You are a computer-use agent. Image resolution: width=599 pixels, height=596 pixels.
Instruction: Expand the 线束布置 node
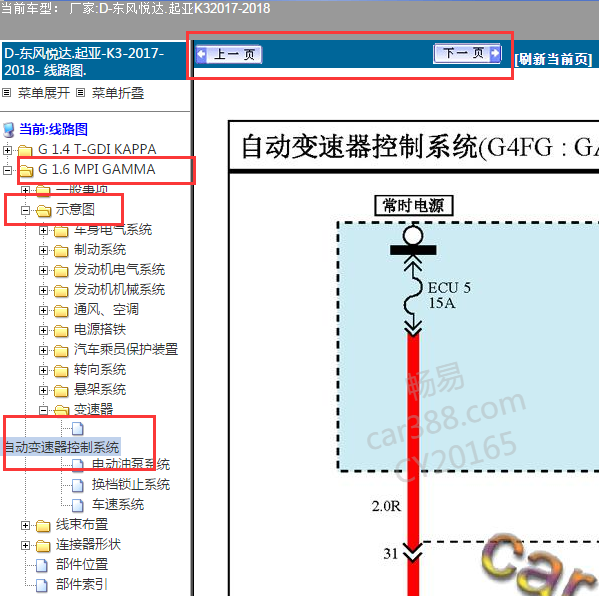(25, 525)
